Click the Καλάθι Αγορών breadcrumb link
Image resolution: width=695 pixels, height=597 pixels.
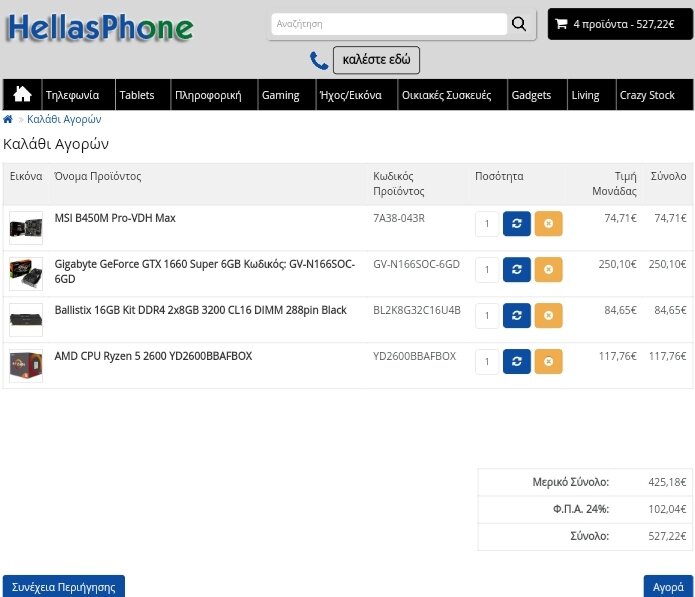[64, 119]
